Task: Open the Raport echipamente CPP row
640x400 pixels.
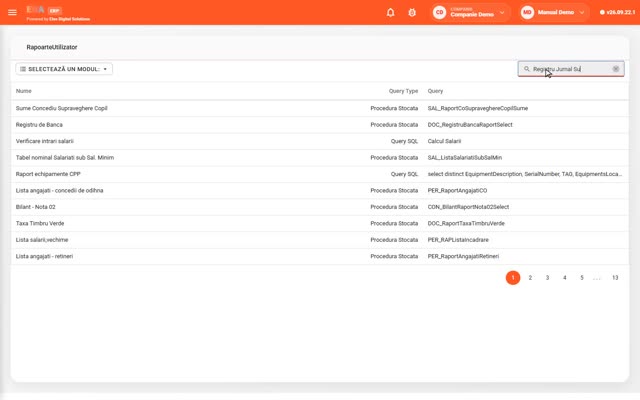Action: (x=320, y=174)
